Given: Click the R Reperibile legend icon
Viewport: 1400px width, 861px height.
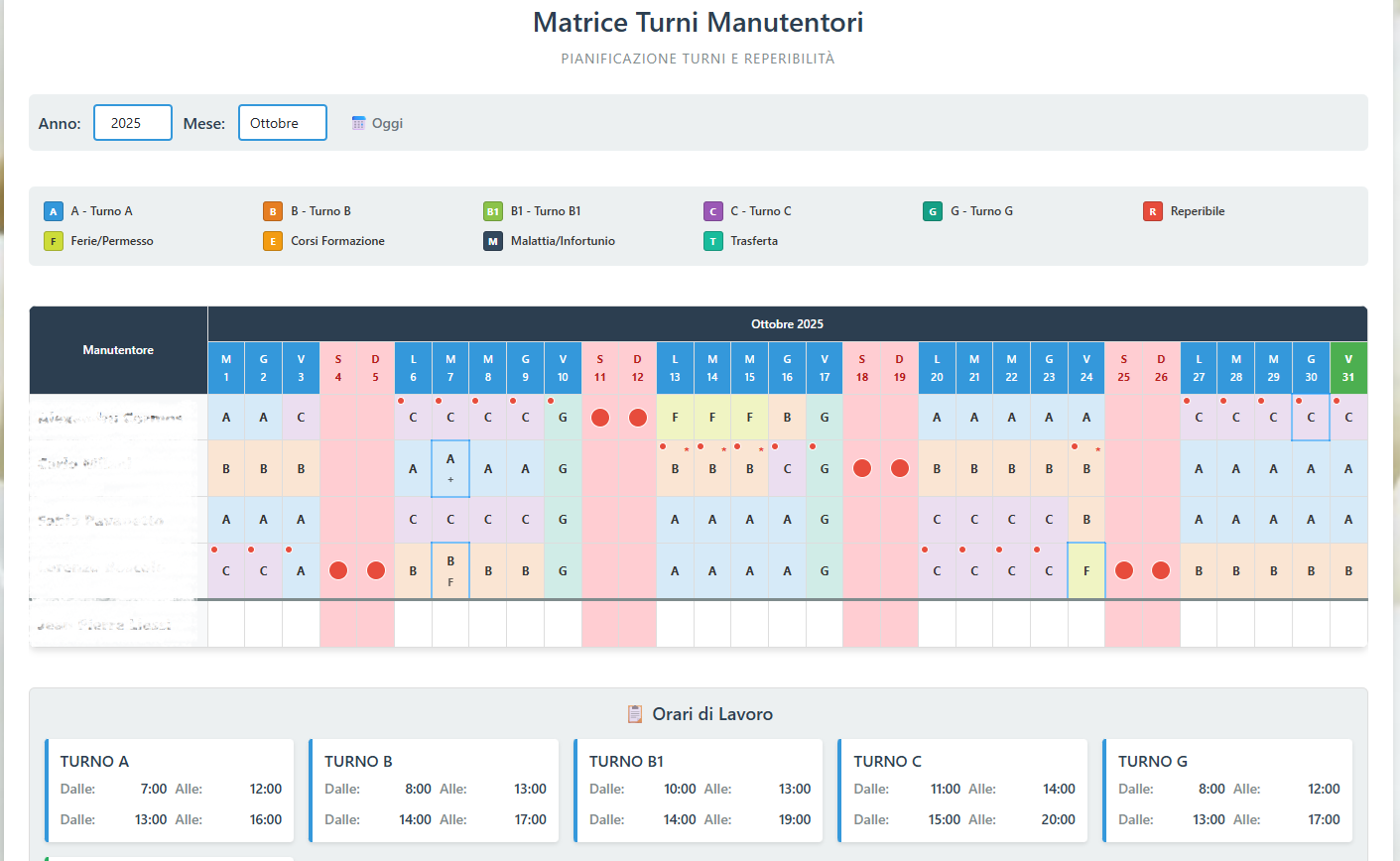Looking at the screenshot, I should coord(1152,210).
